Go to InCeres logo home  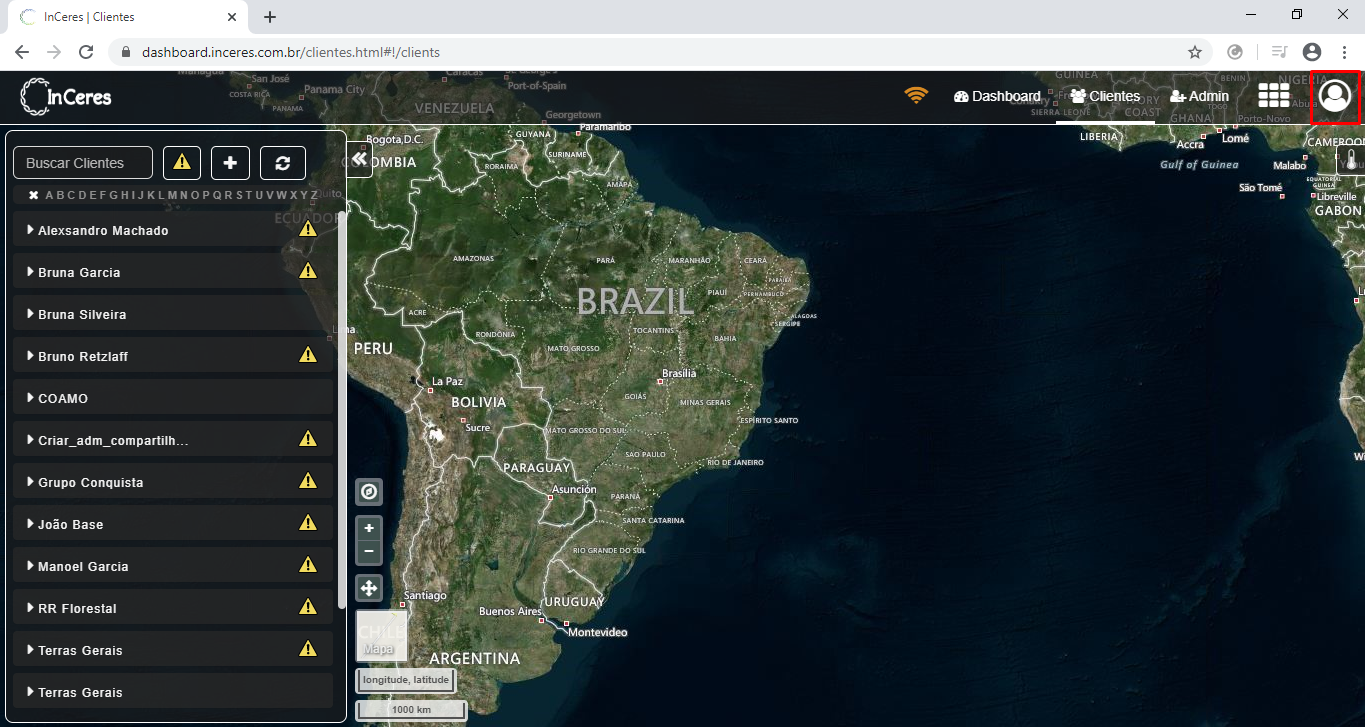pos(66,97)
